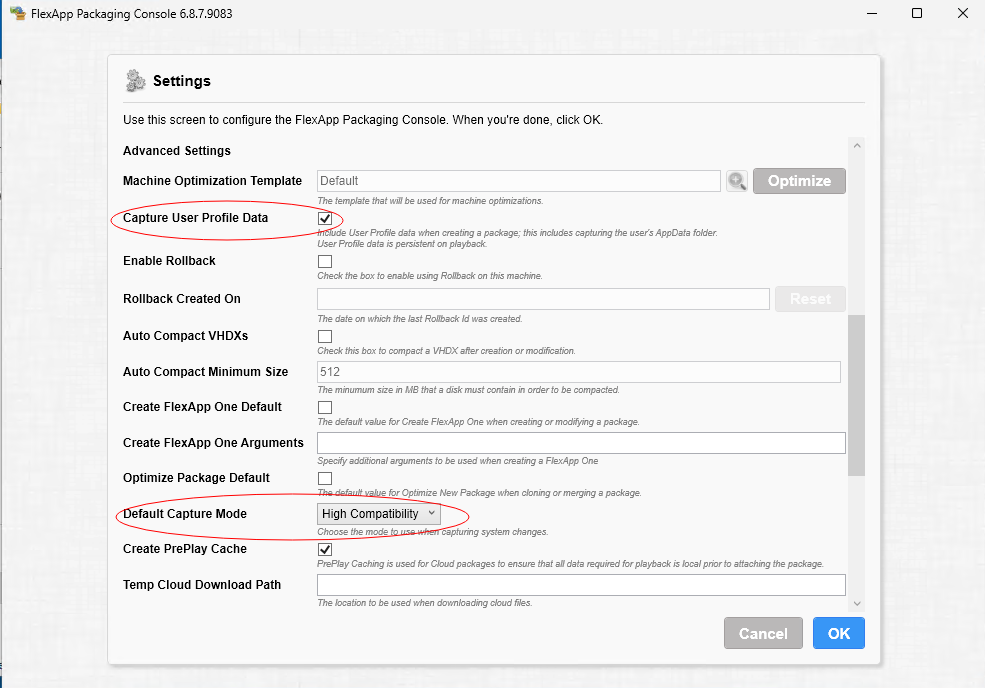Click the Capture User Profile Data label

point(195,218)
